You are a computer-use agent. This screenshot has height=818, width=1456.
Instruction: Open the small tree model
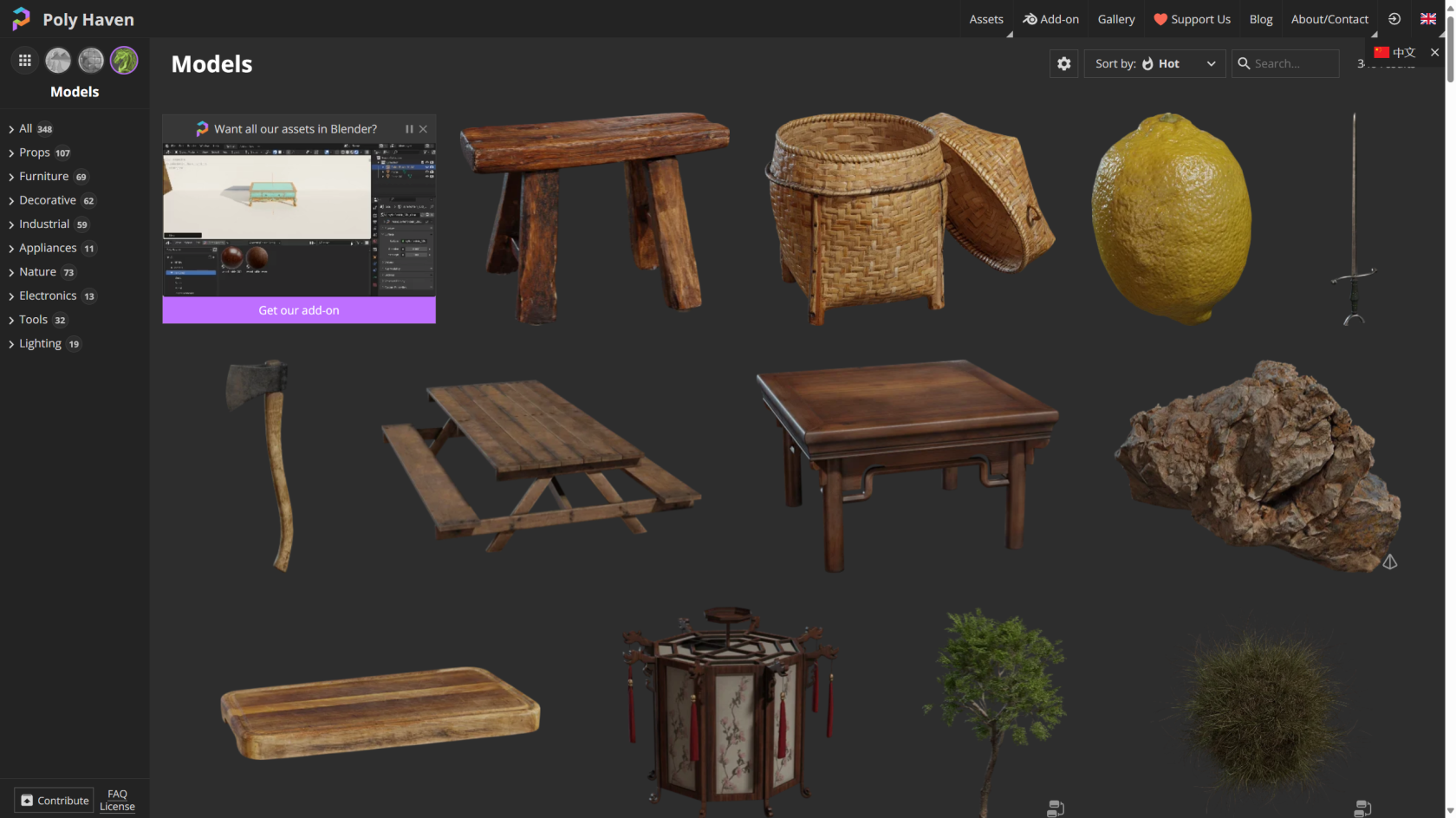(x=997, y=712)
